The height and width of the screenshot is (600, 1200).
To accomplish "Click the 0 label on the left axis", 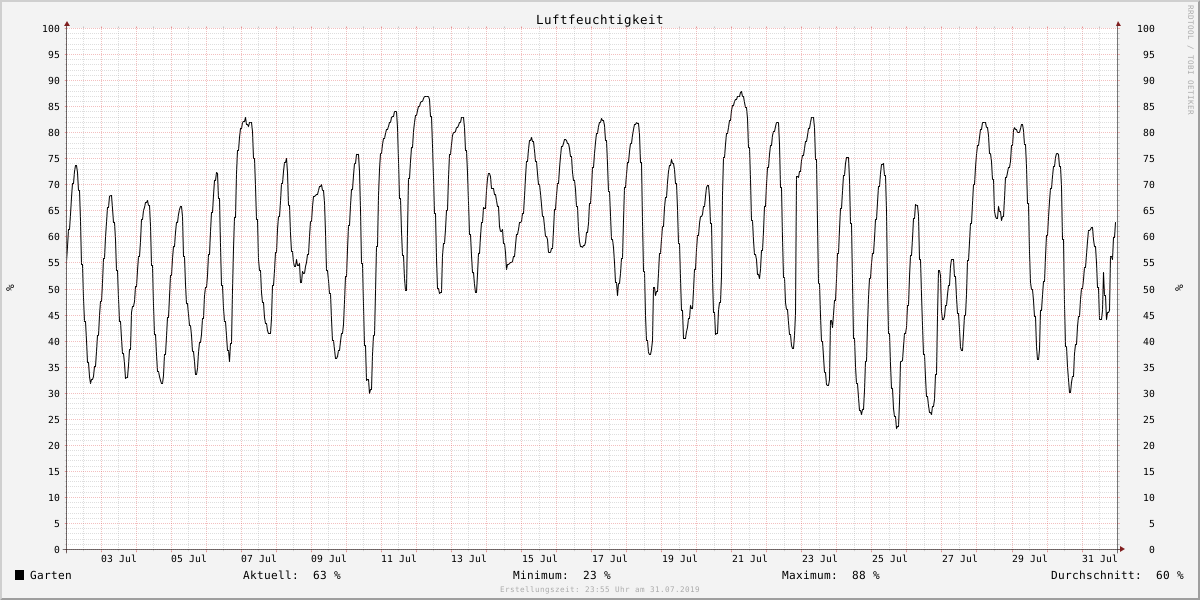I will coord(57,549).
